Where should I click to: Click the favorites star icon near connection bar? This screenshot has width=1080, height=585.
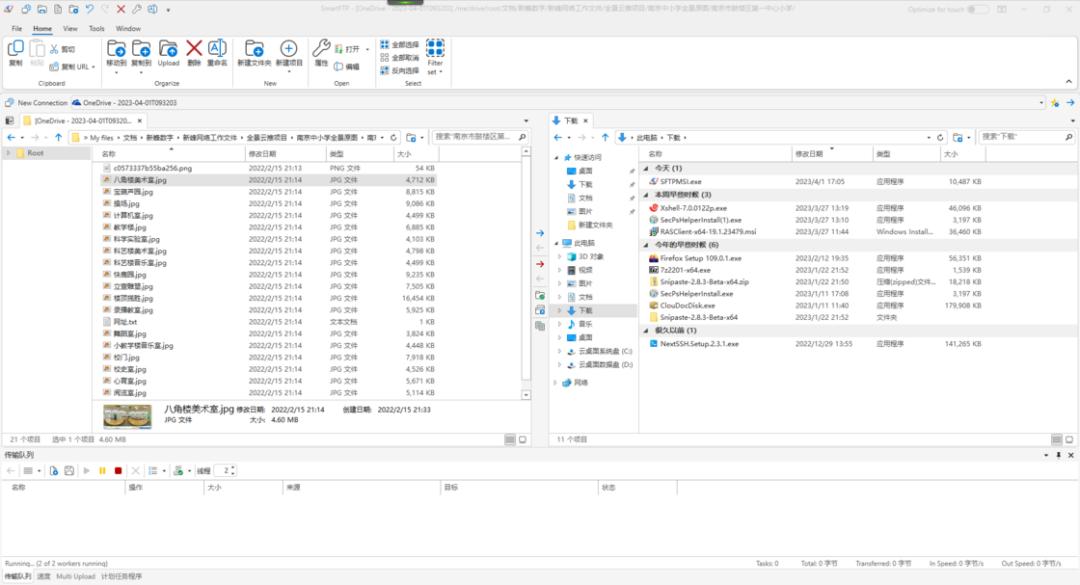(1055, 103)
